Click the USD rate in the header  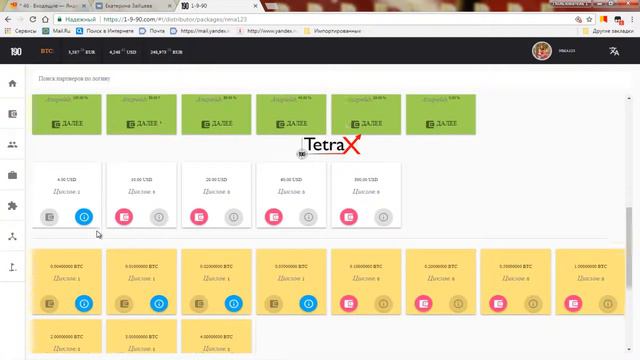(122, 52)
